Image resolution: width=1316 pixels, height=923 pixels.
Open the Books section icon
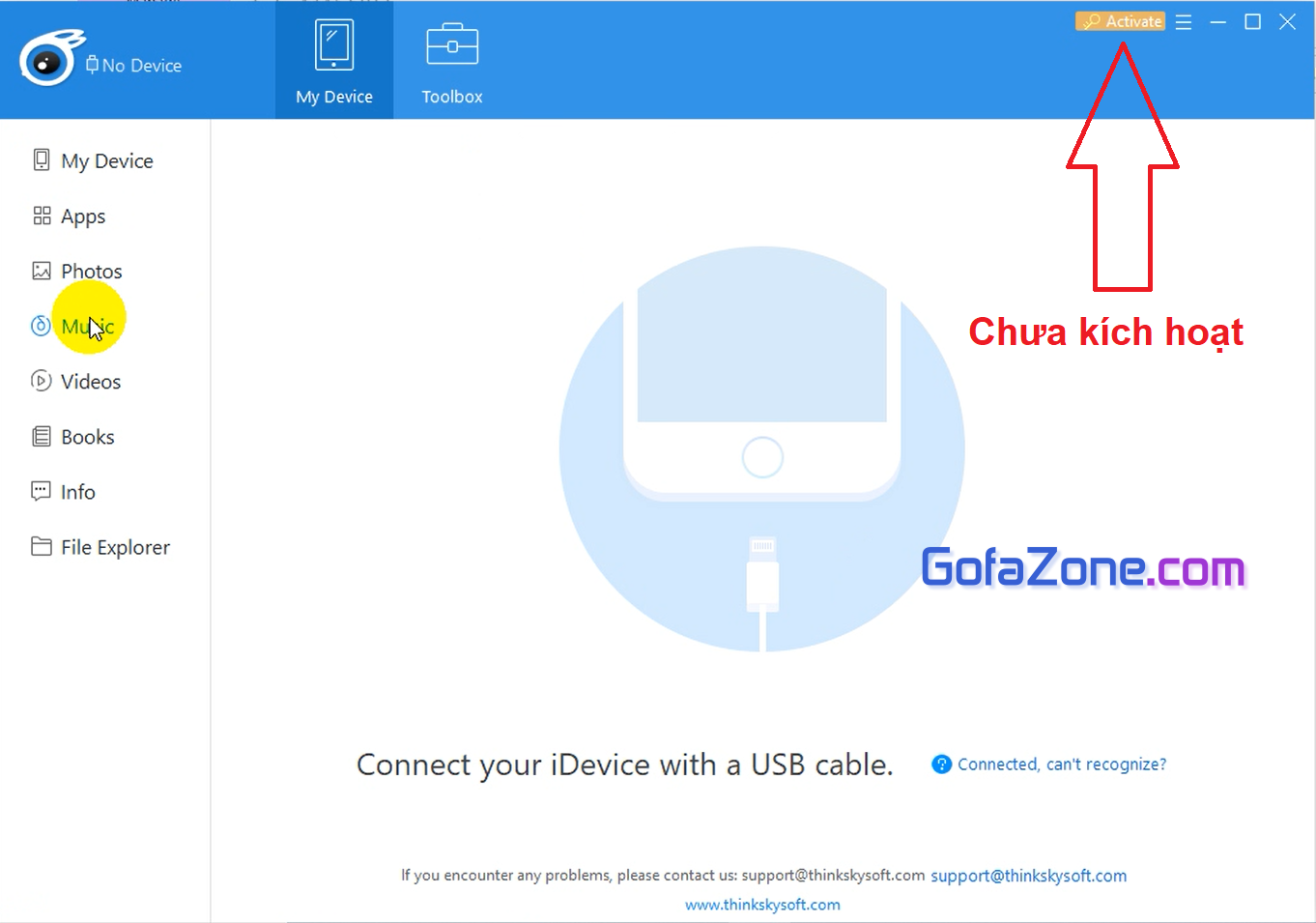coord(42,436)
